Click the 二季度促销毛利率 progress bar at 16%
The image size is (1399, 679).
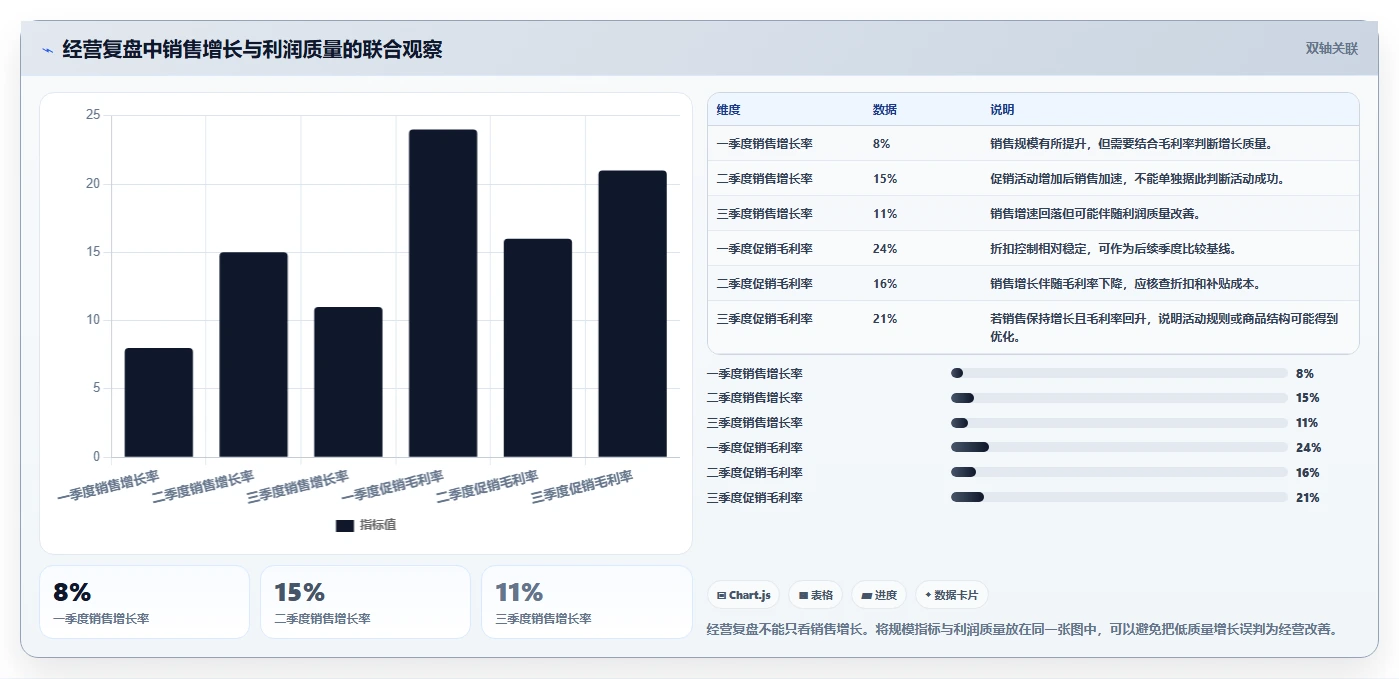pyautogui.click(x=1119, y=473)
